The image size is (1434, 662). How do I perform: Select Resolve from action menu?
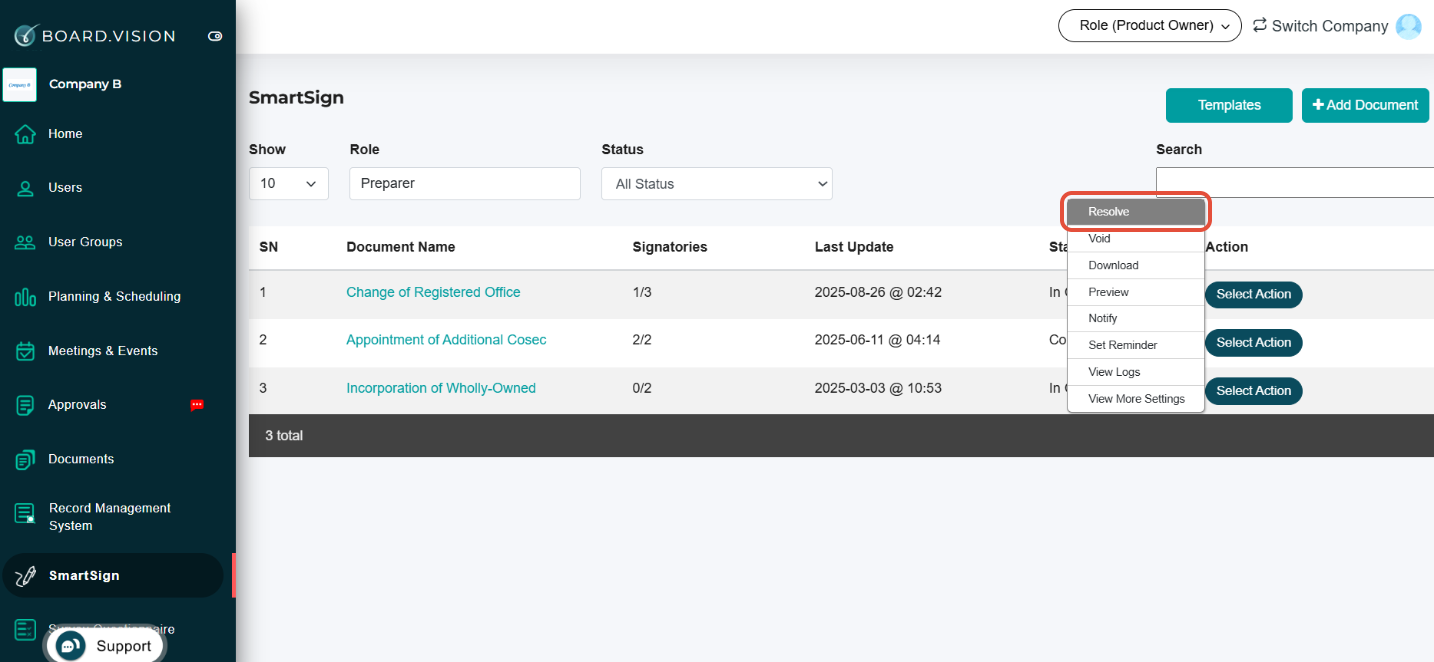point(1136,212)
